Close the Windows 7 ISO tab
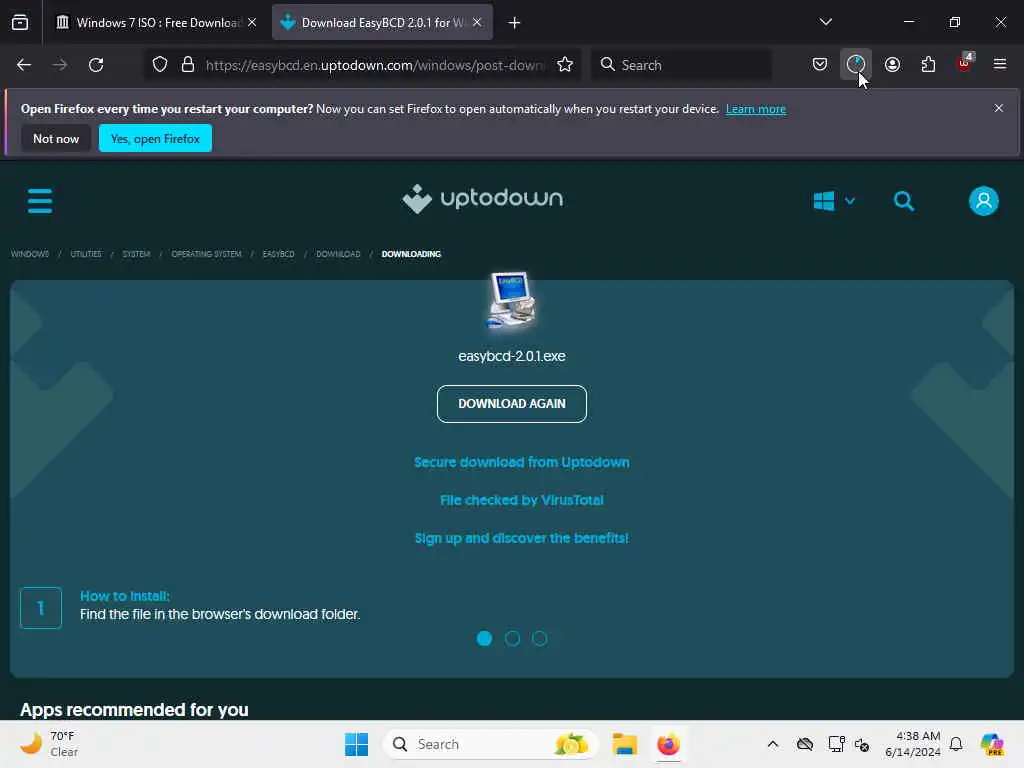Image resolution: width=1024 pixels, height=768 pixels. pos(252,22)
